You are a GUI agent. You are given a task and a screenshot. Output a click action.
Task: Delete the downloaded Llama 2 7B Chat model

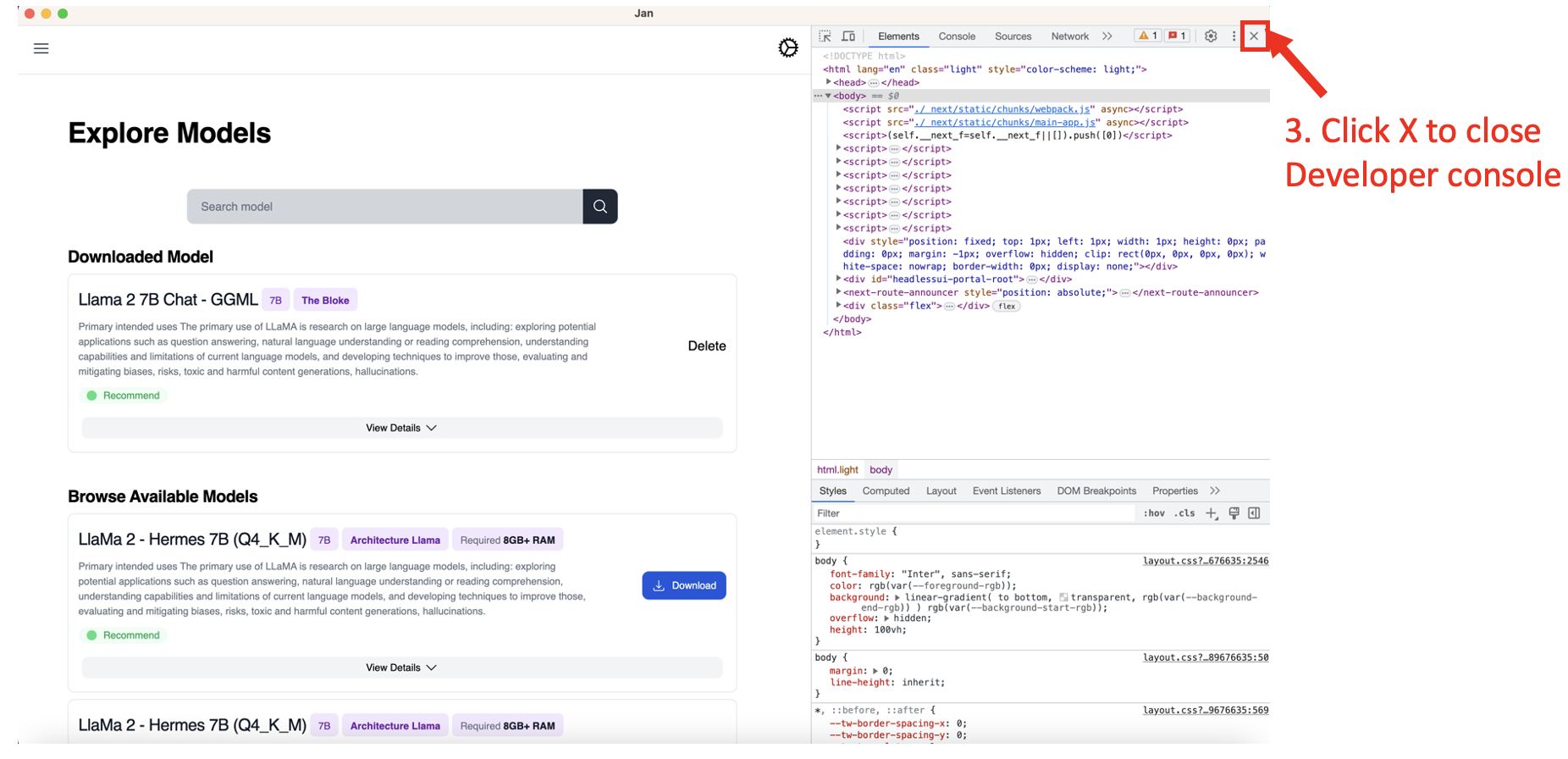706,346
